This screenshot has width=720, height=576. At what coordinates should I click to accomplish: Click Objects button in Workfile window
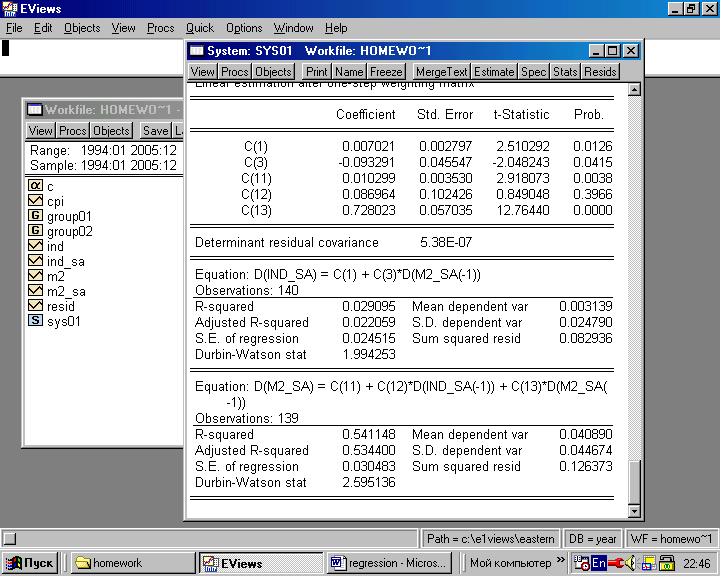[111, 130]
